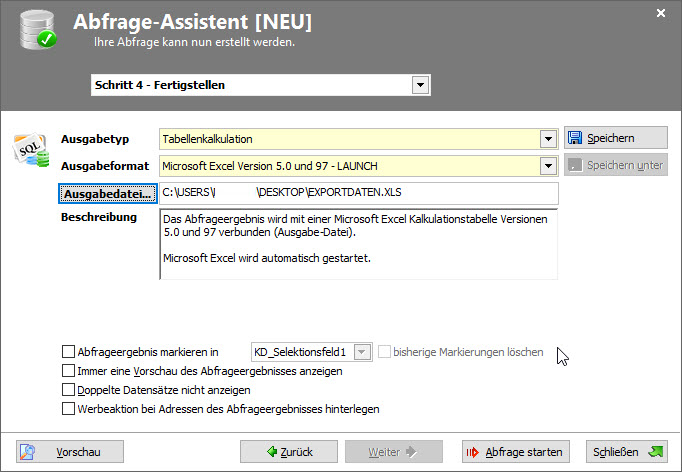
Task: Toggle 'Doppelte Datensätze nicht anzeigen' checkbox
Action: (x=68, y=390)
